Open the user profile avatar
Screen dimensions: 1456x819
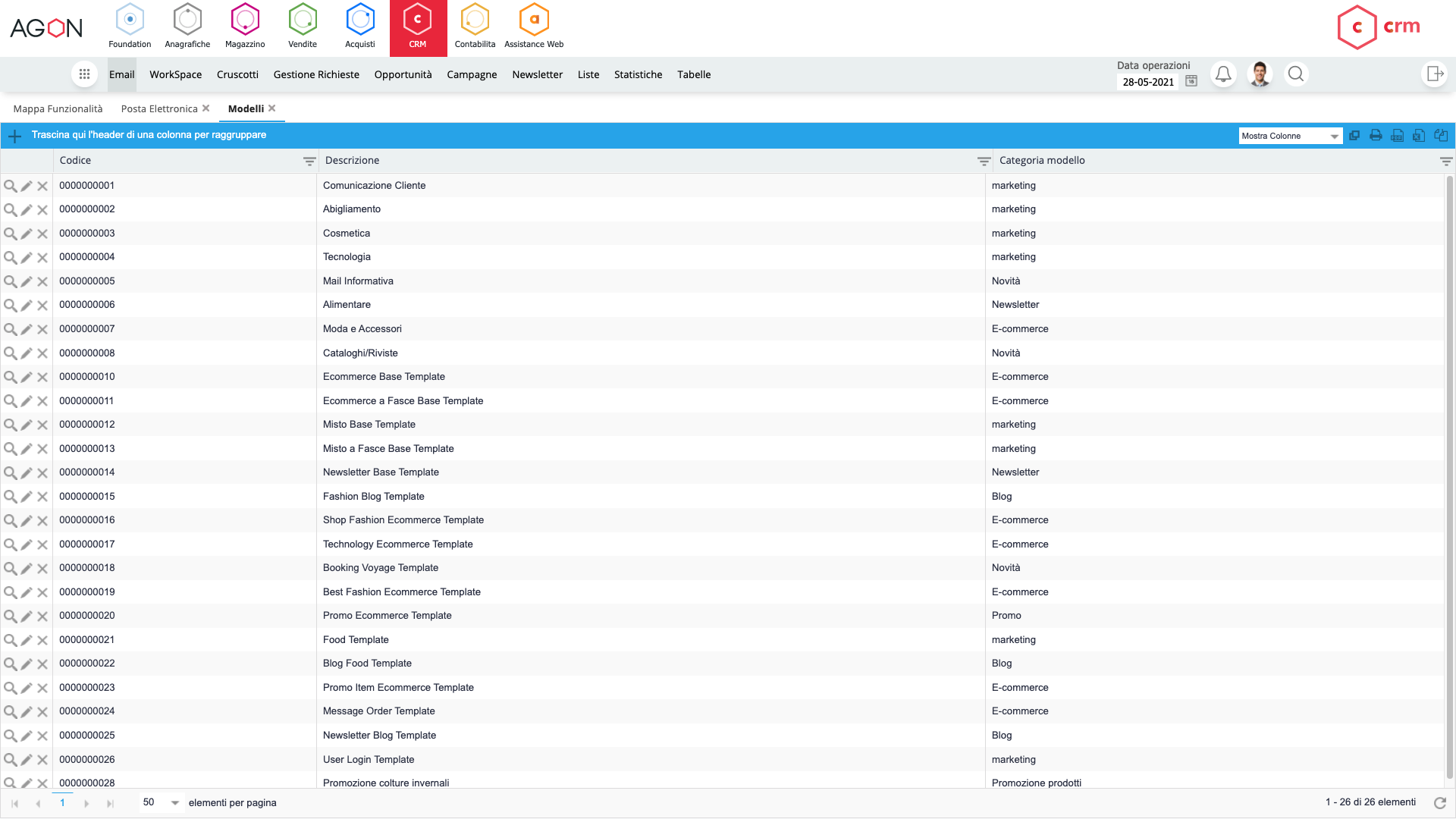click(1260, 74)
